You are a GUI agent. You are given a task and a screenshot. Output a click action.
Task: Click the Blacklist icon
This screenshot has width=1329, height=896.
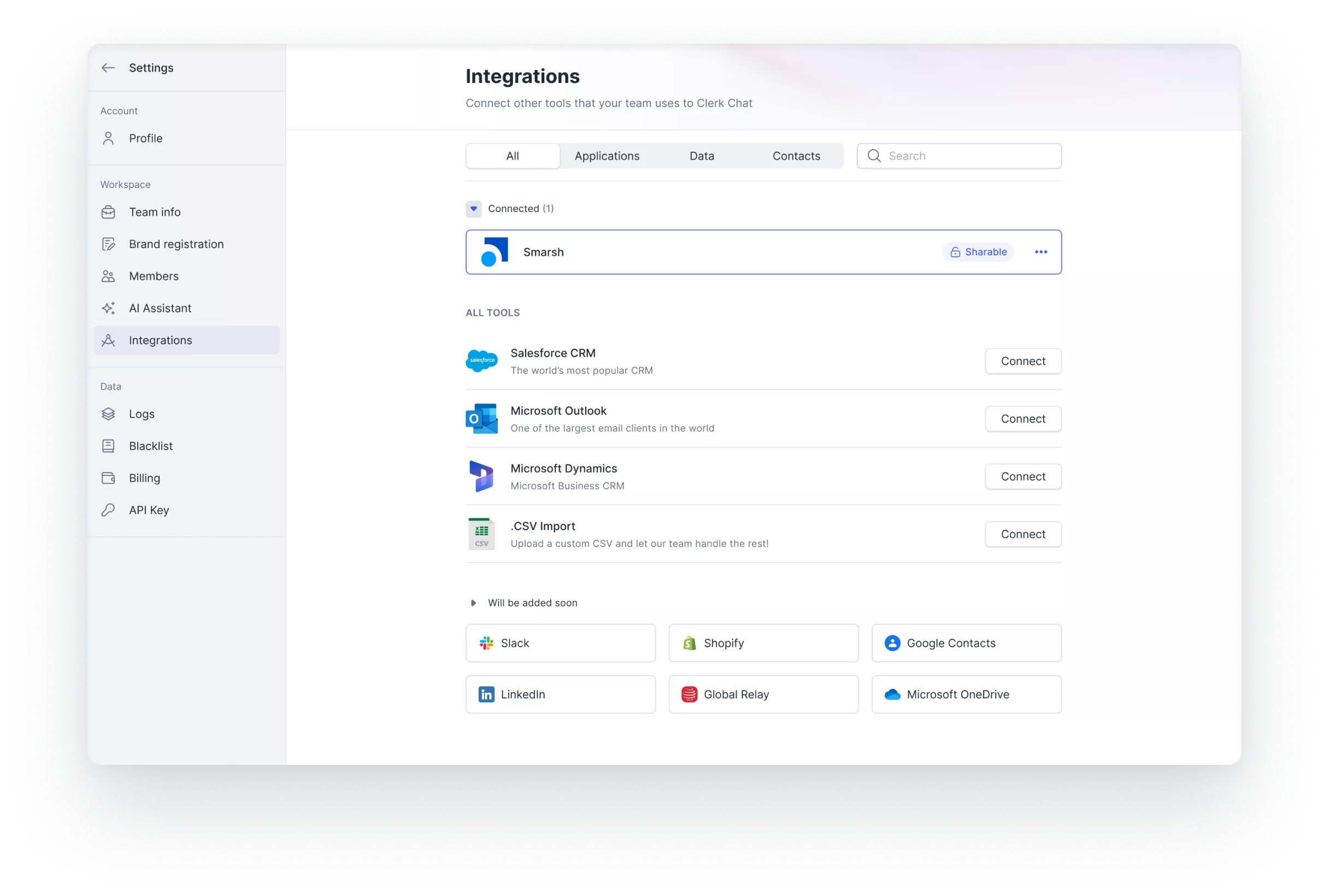coord(108,446)
